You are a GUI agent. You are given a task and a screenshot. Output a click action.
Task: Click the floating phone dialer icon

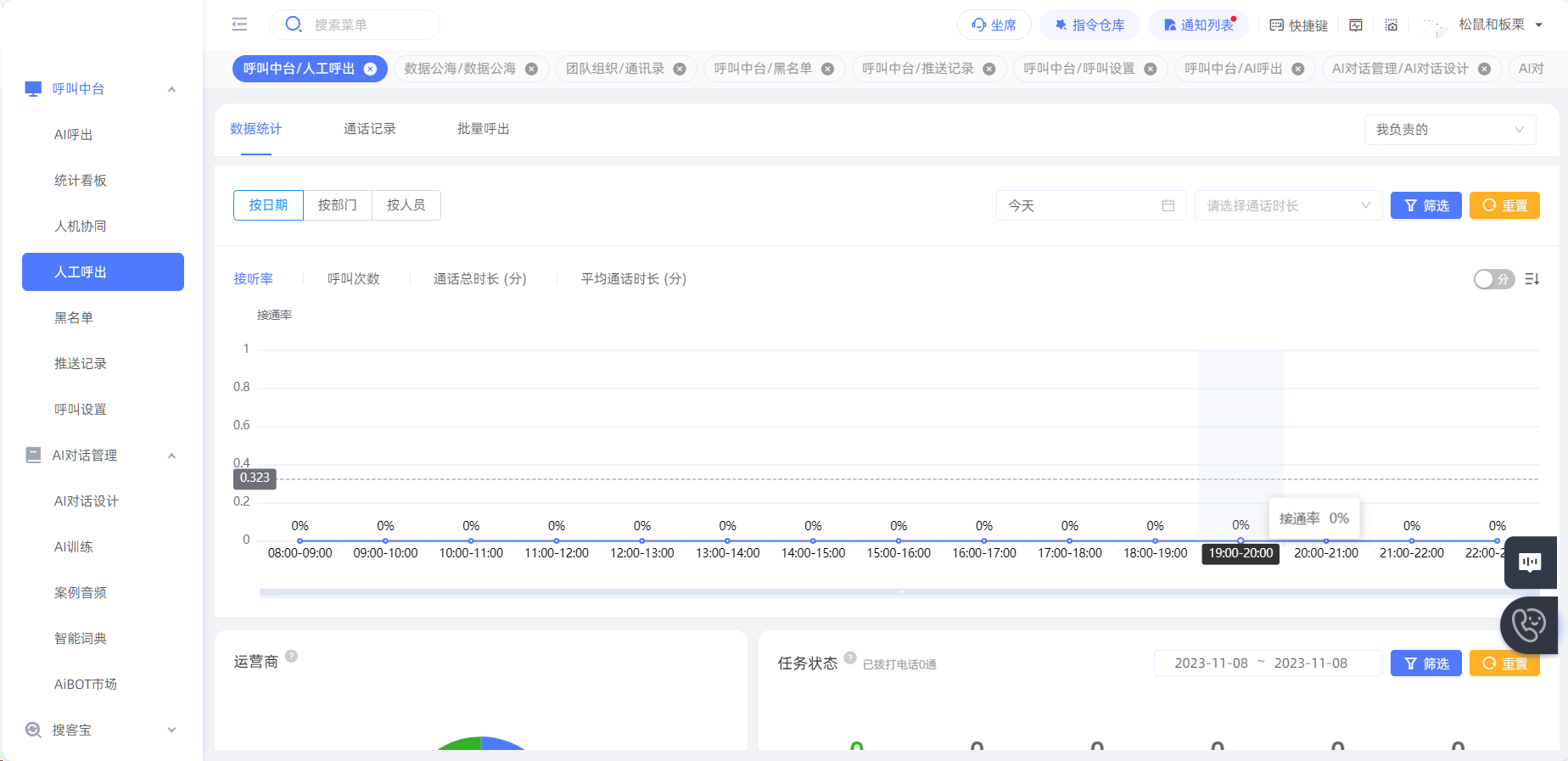point(1529,625)
